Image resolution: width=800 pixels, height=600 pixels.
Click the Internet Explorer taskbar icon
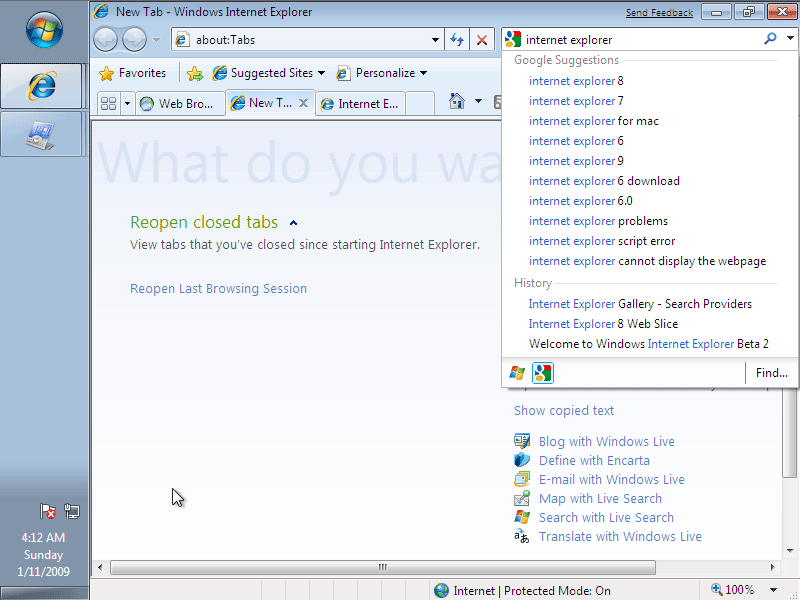point(42,87)
